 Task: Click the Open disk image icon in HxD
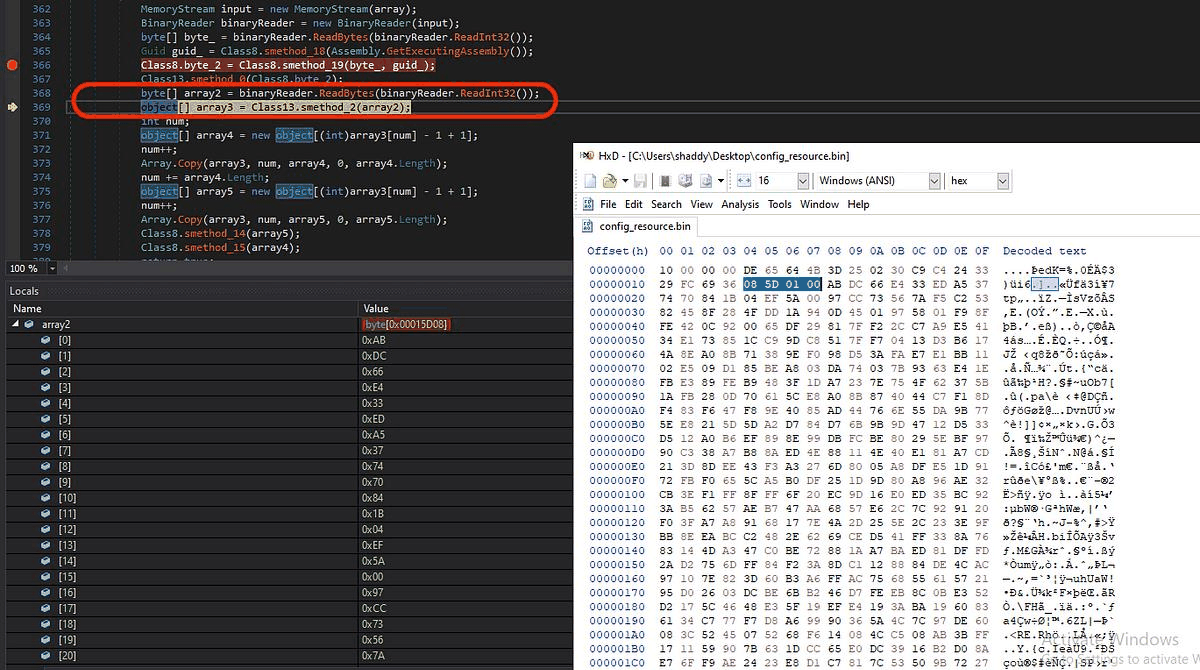(706, 181)
